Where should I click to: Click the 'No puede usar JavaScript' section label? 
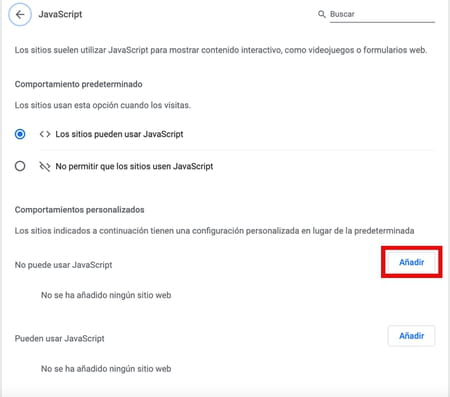point(63,265)
